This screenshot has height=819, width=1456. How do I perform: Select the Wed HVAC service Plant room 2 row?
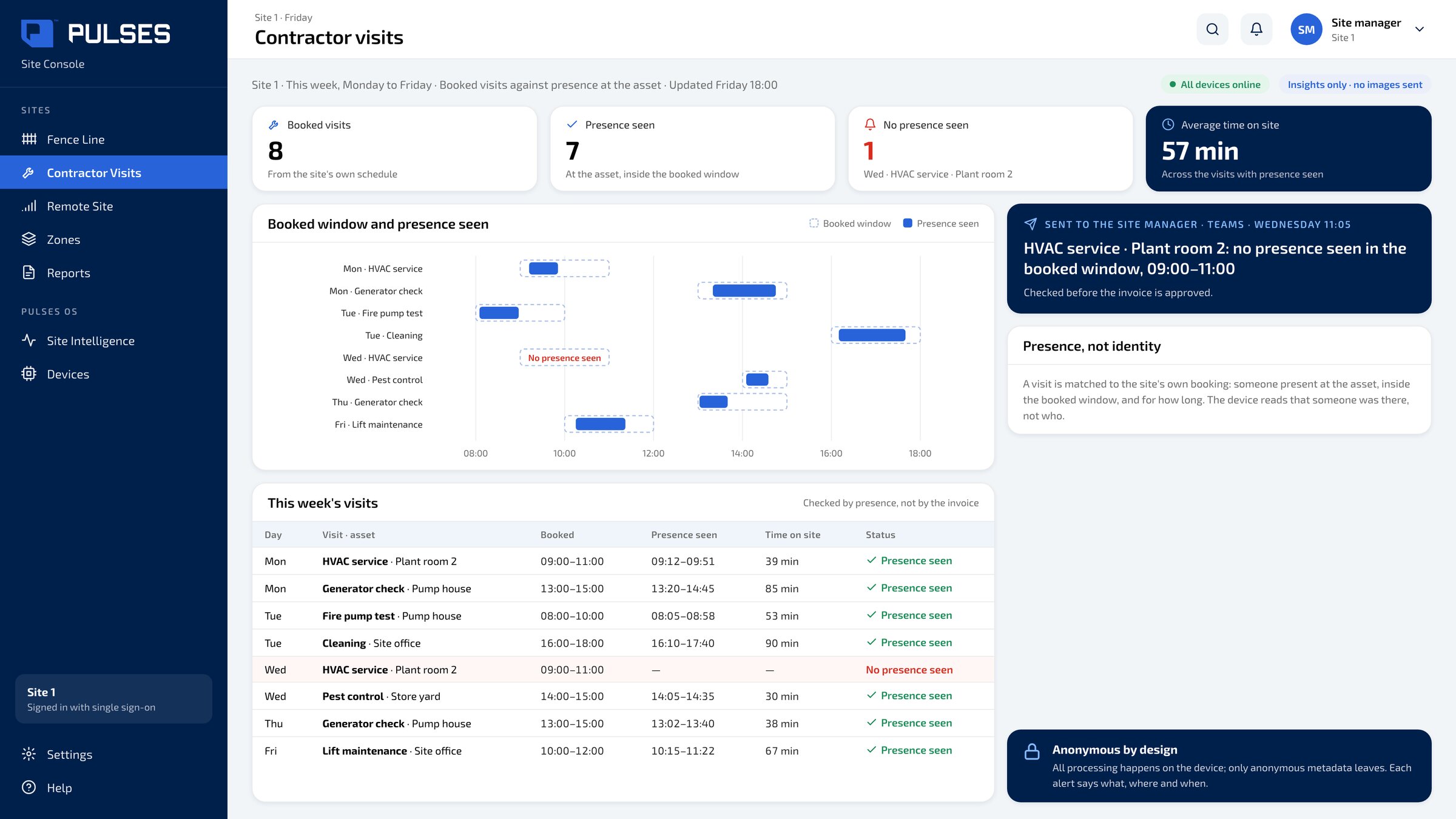[623, 669]
